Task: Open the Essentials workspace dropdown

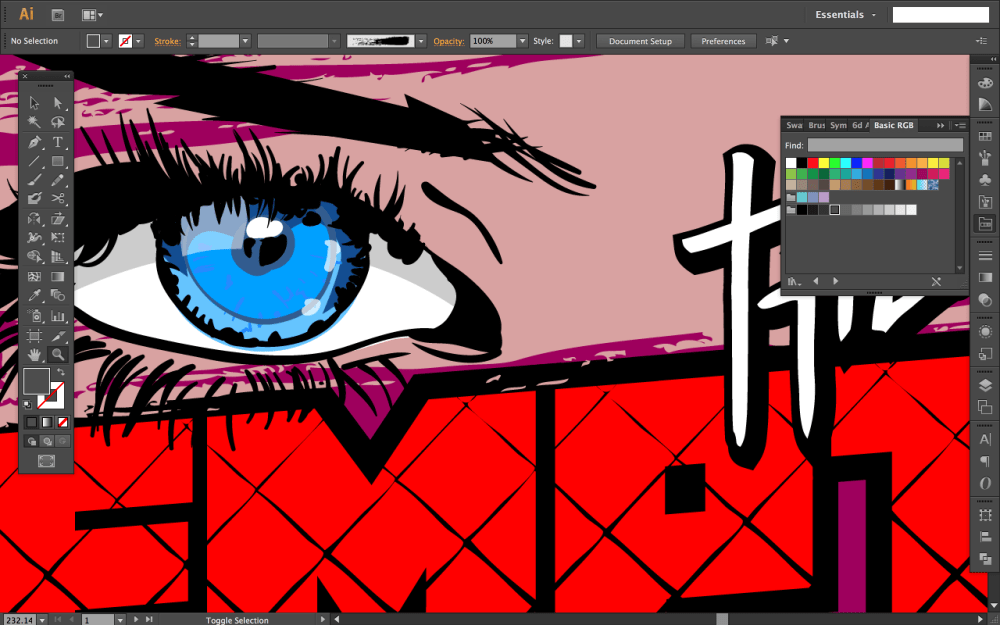Action: tap(846, 15)
